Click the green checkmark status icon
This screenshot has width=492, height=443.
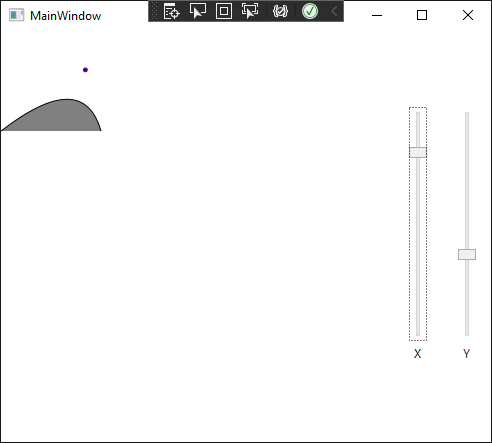(310, 11)
